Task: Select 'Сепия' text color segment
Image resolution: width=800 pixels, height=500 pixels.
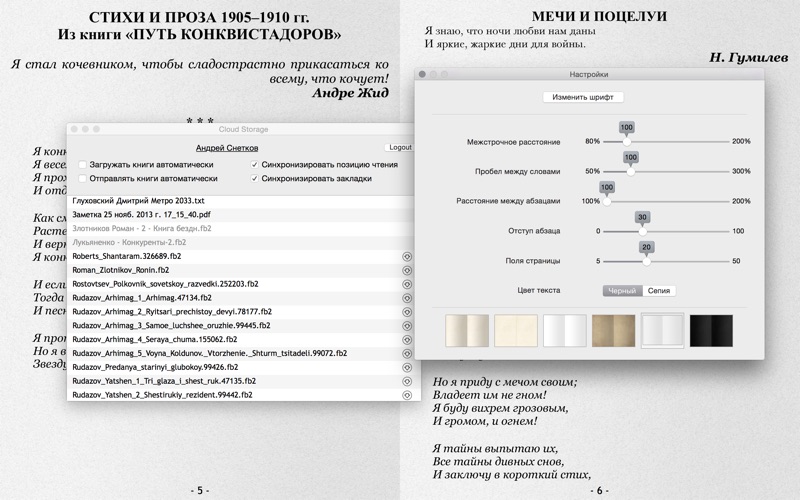Action: click(659, 291)
